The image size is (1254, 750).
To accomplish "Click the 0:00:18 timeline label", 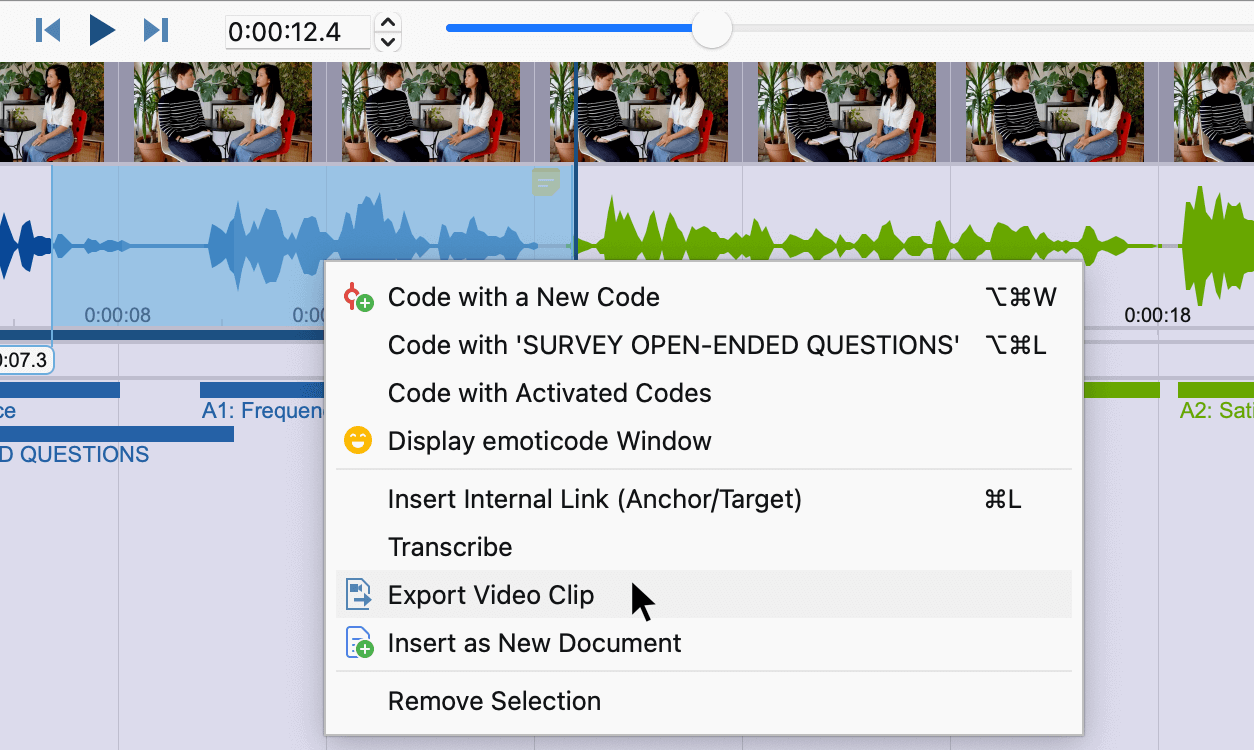I will (x=1157, y=315).
